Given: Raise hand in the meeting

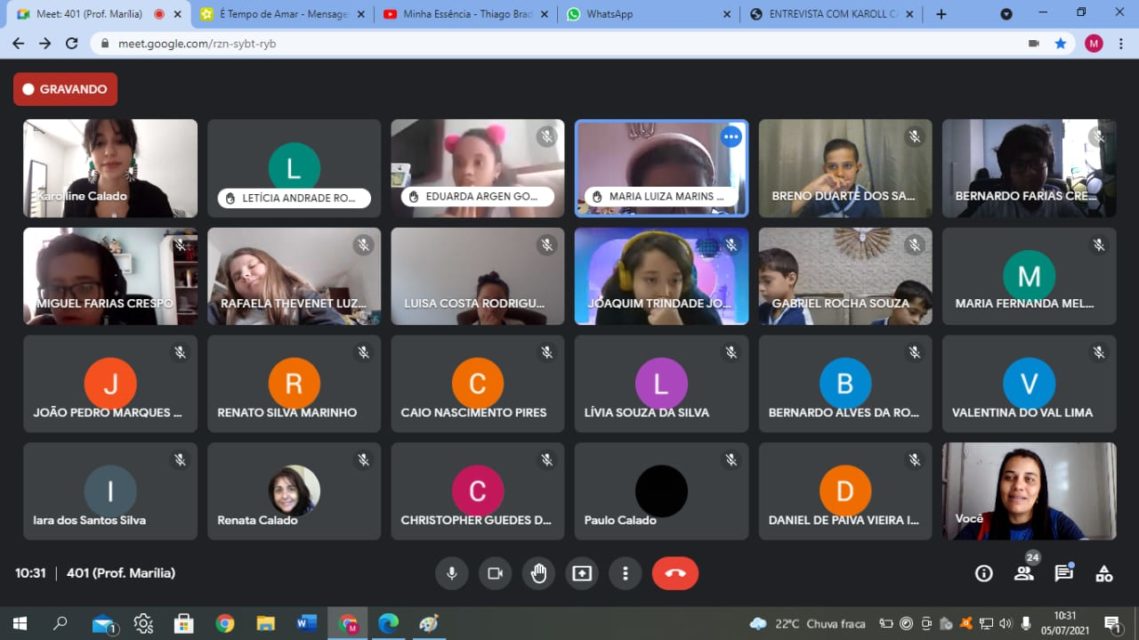Looking at the screenshot, I should [x=538, y=573].
